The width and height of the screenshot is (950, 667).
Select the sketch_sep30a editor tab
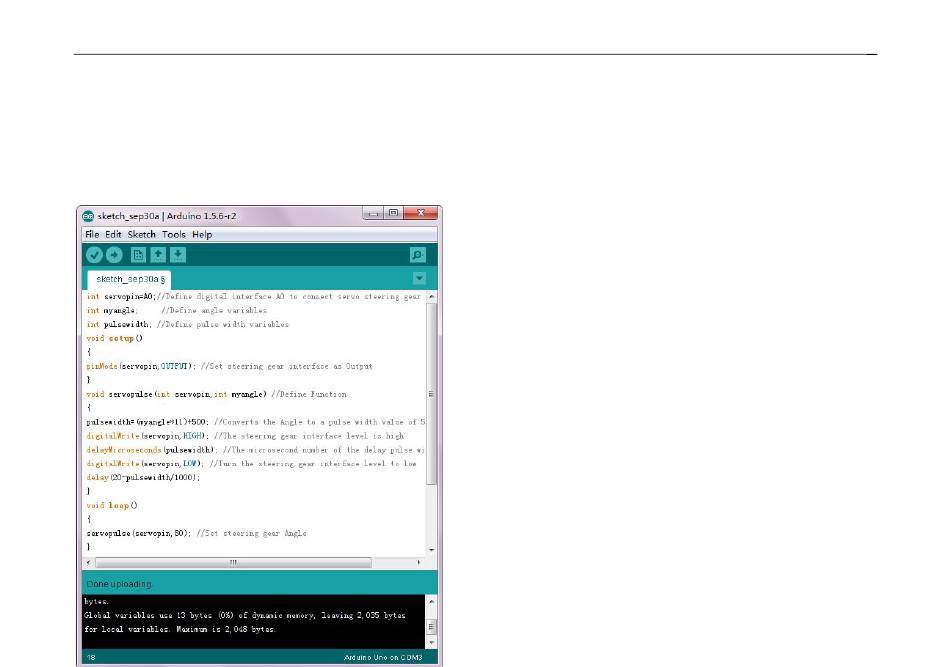[130, 279]
